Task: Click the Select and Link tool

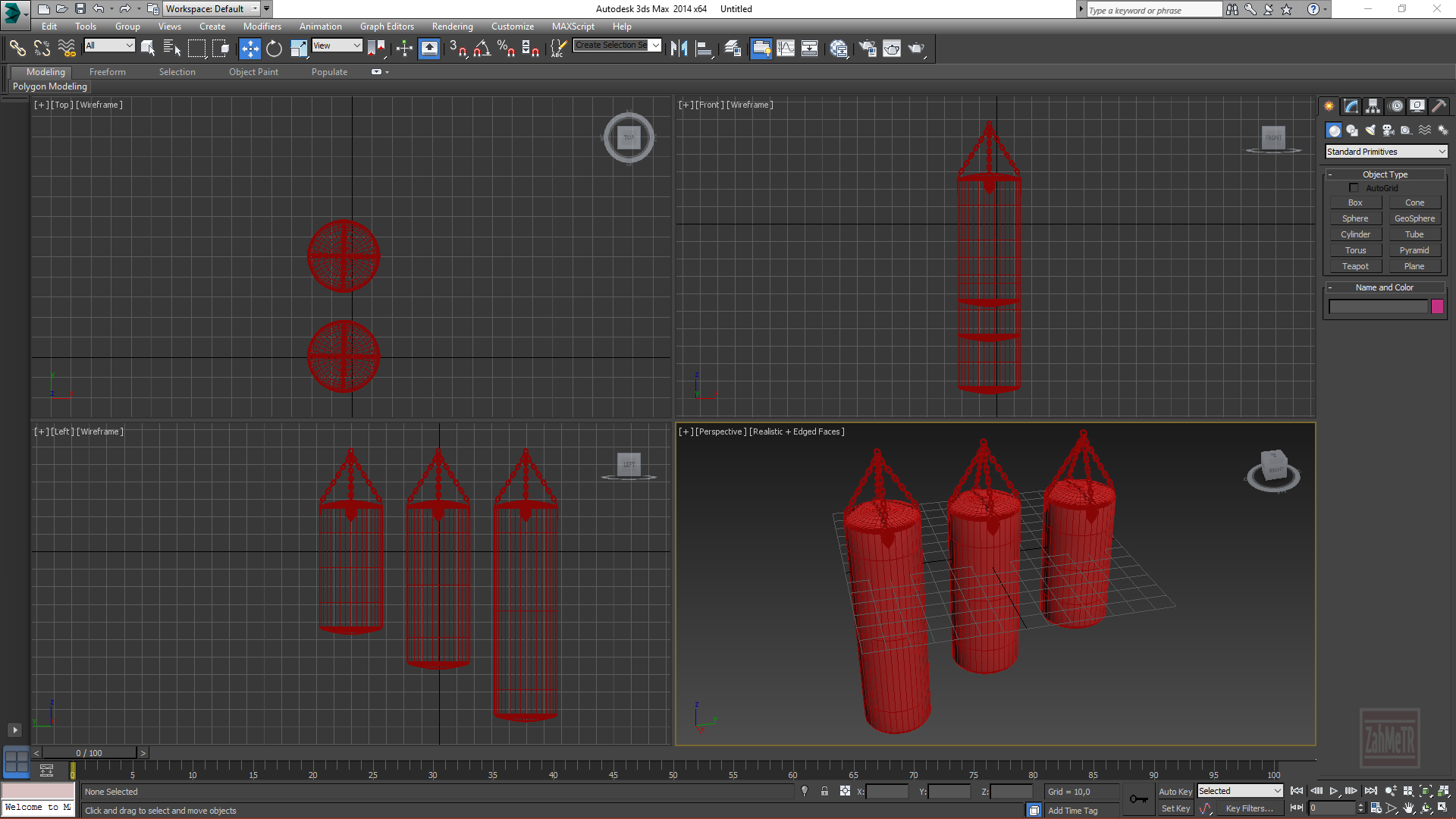Action: point(17,49)
